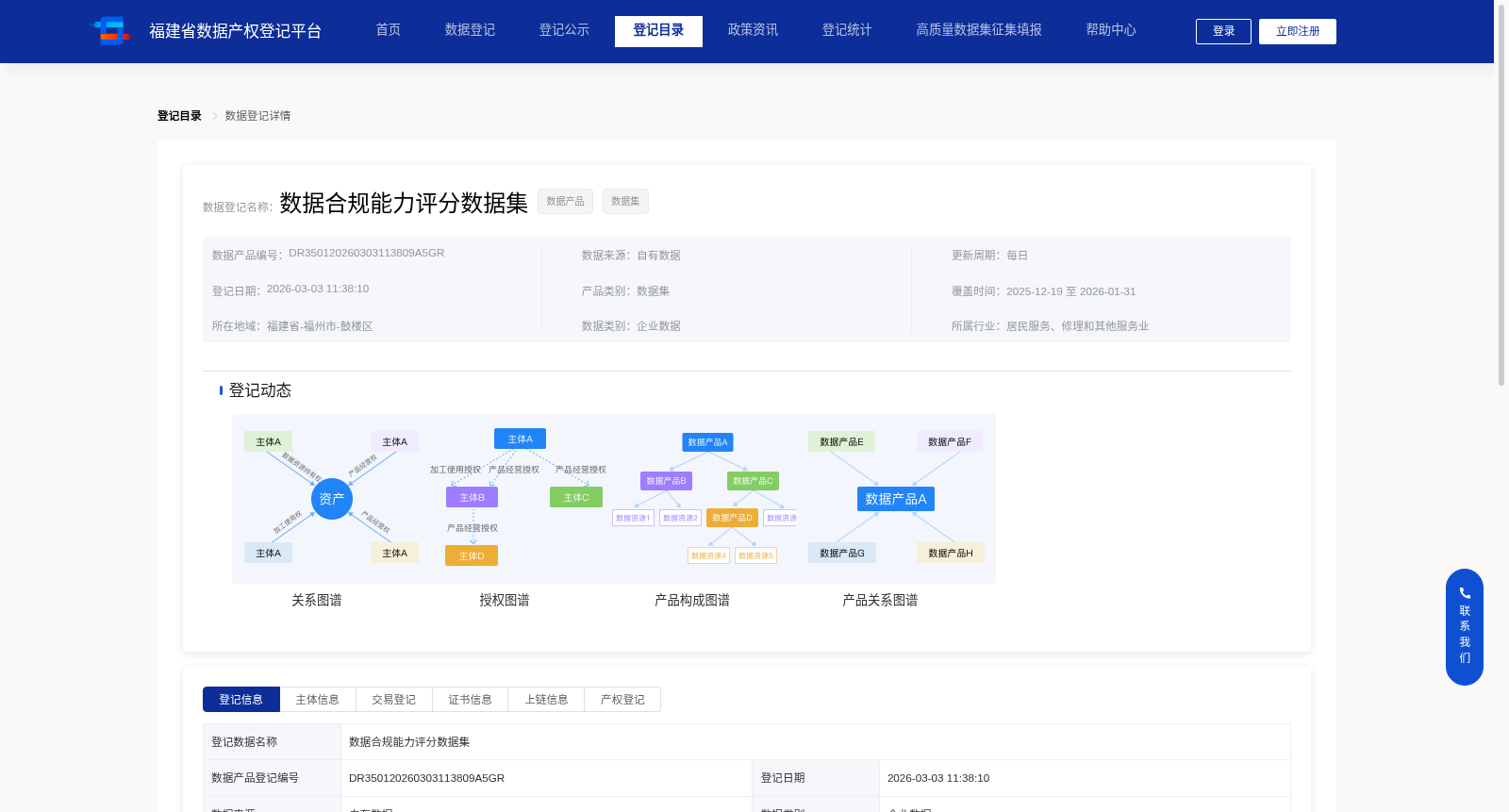Click product number DR350120260303113809A5GR in header
The image size is (1509, 812).
tap(366, 253)
